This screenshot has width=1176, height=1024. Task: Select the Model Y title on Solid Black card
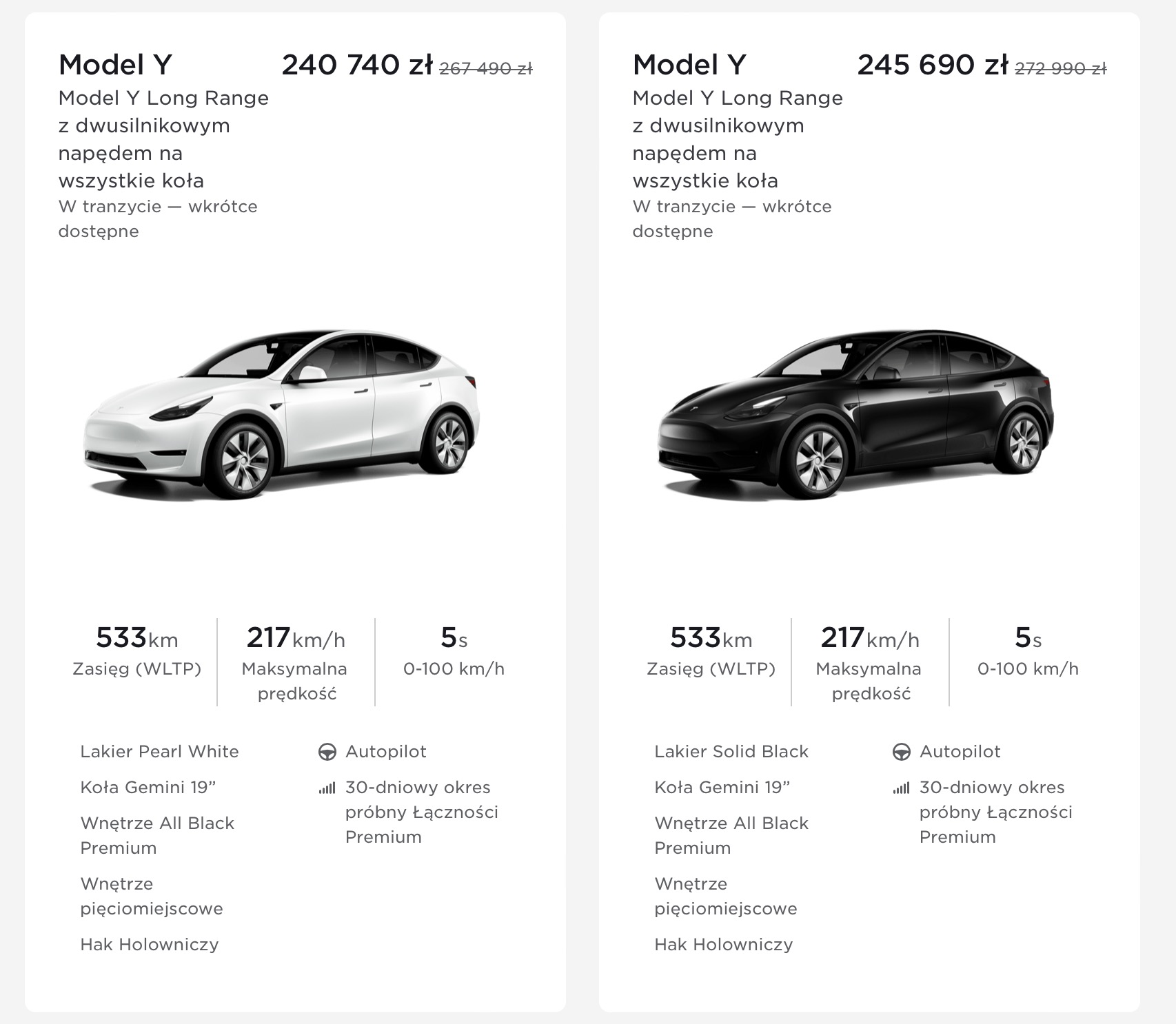[x=689, y=65]
